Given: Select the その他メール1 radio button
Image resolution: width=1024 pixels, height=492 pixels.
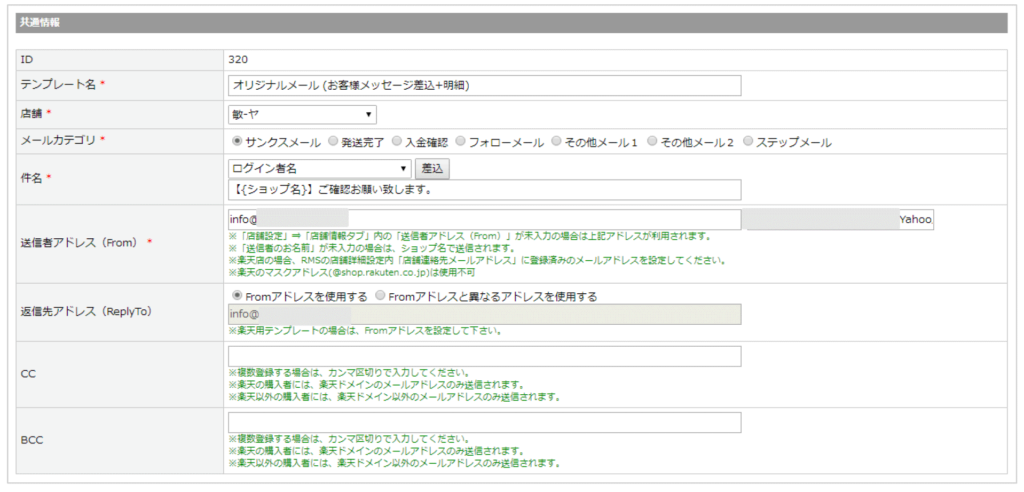Looking at the screenshot, I should pos(556,142).
